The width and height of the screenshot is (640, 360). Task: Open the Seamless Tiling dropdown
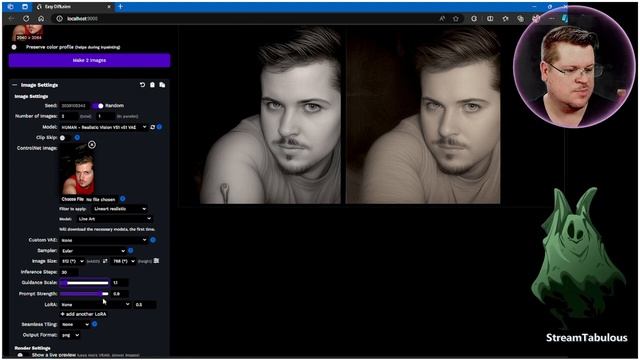click(x=74, y=324)
